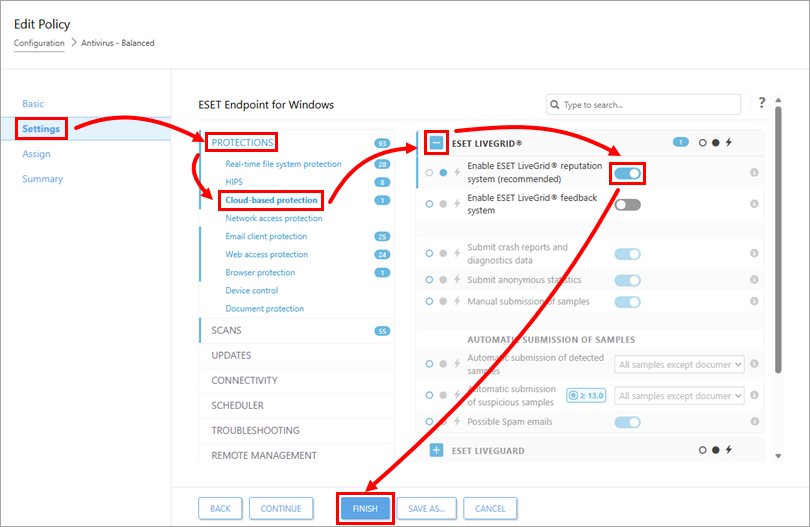810x527 pixels.
Task: Open info icon for Possible Spam emails
Action: 754,422
